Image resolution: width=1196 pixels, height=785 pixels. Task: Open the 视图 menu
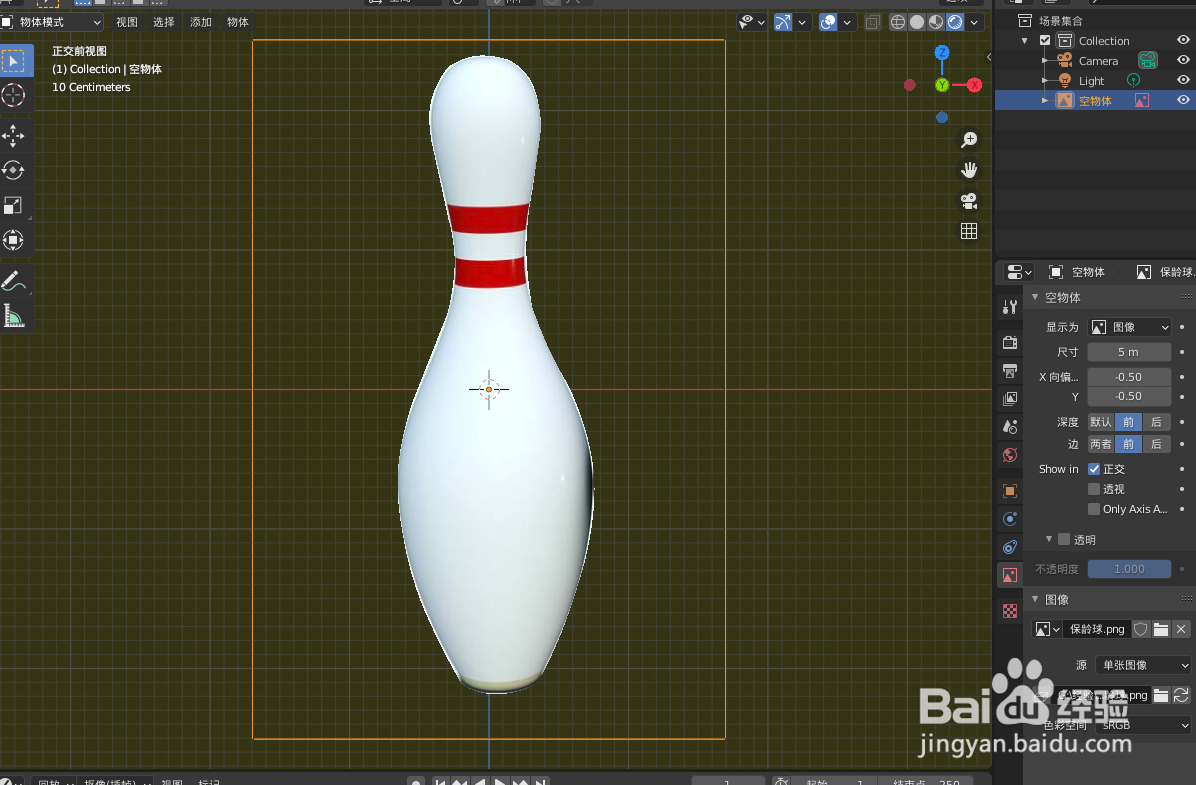pos(126,21)
